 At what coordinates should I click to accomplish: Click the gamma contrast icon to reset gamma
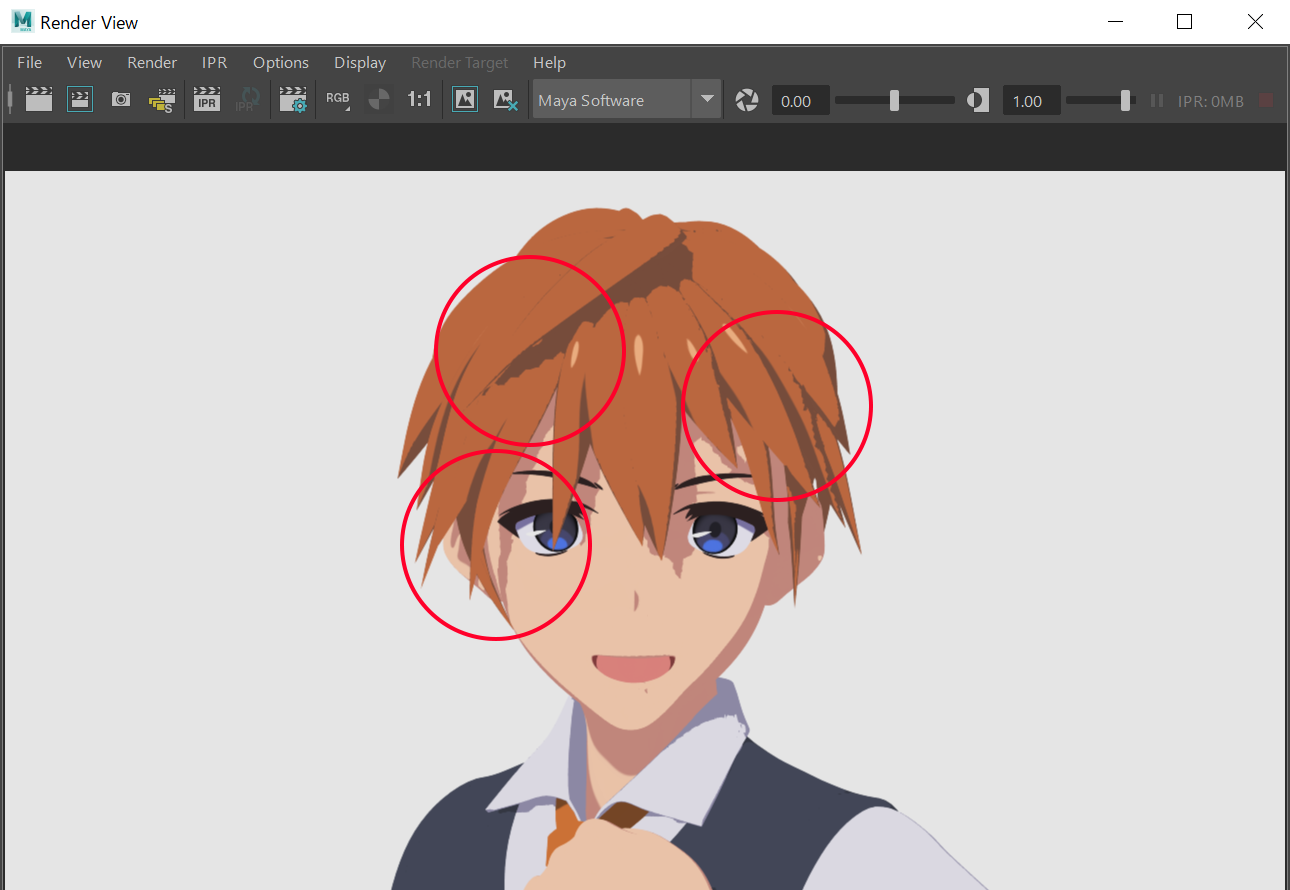[978, 100]
